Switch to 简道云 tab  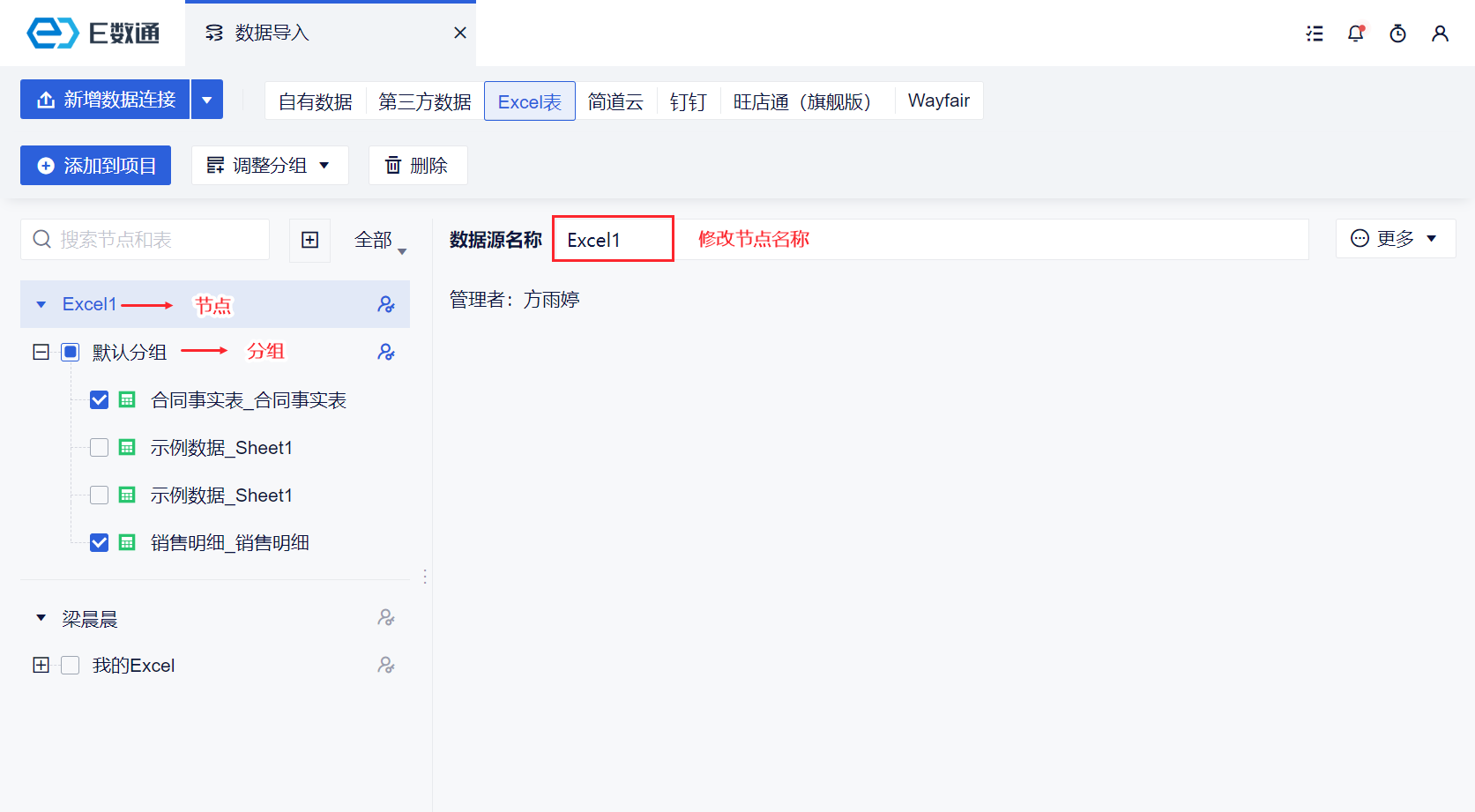tap(615, 101)
